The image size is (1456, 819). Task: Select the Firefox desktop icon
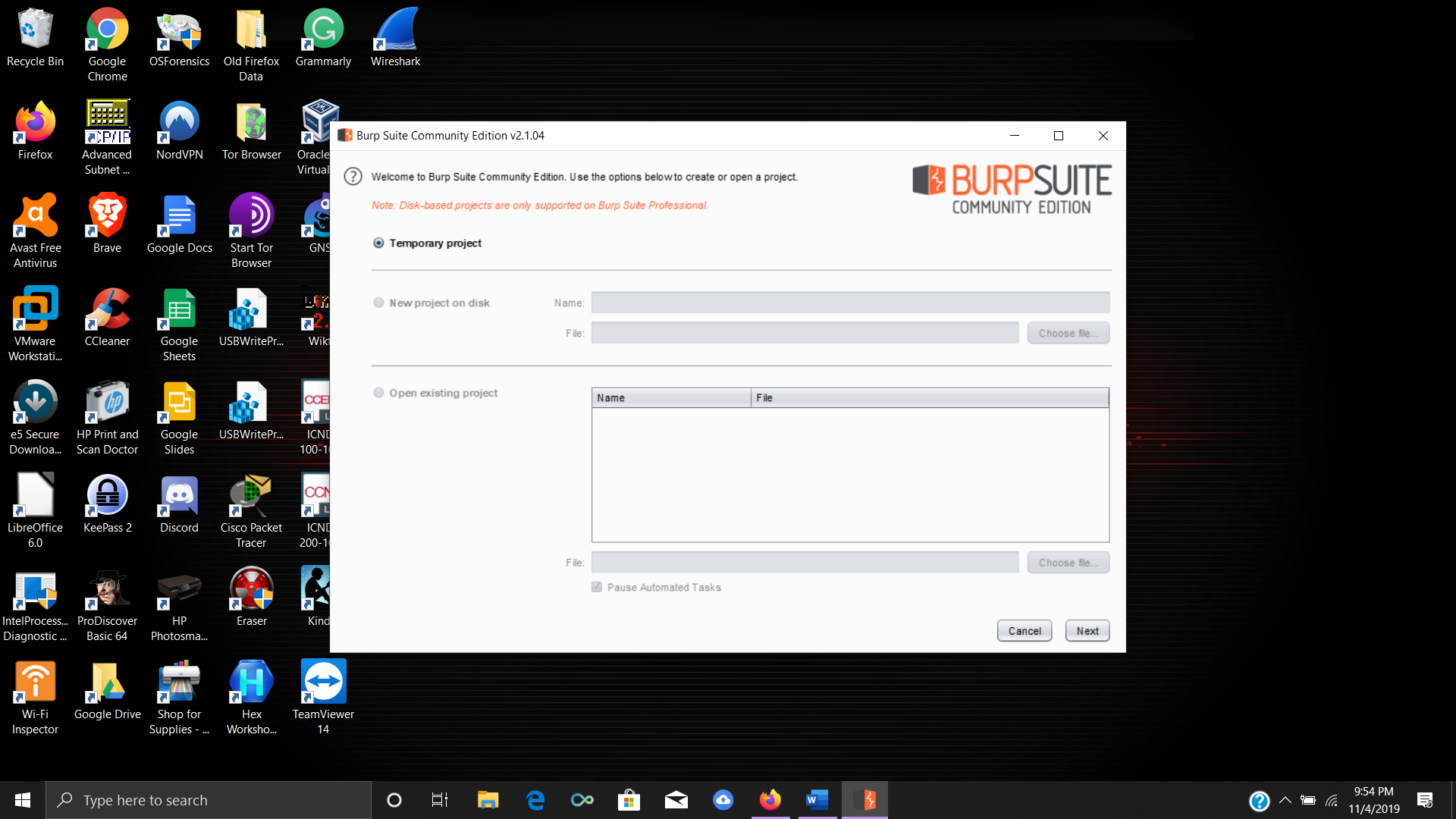35,130
